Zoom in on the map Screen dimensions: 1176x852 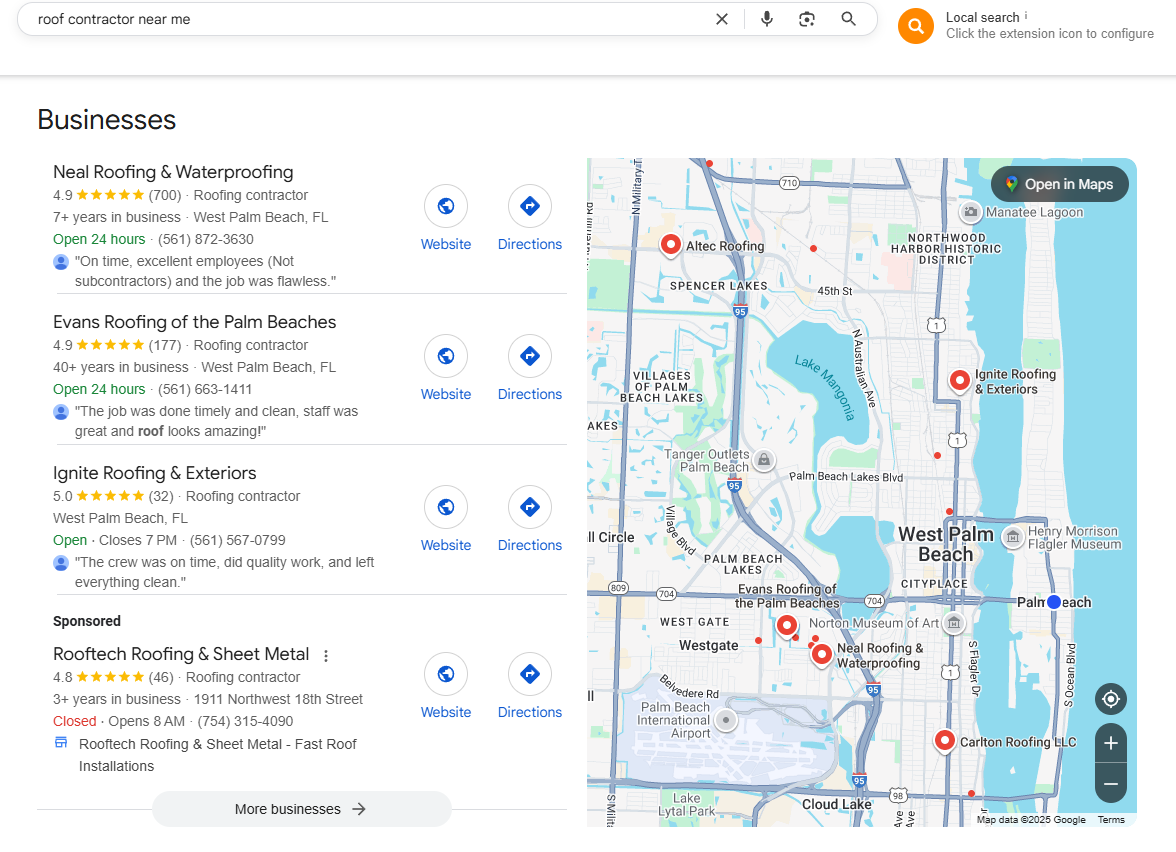(x=1110, y=743)
